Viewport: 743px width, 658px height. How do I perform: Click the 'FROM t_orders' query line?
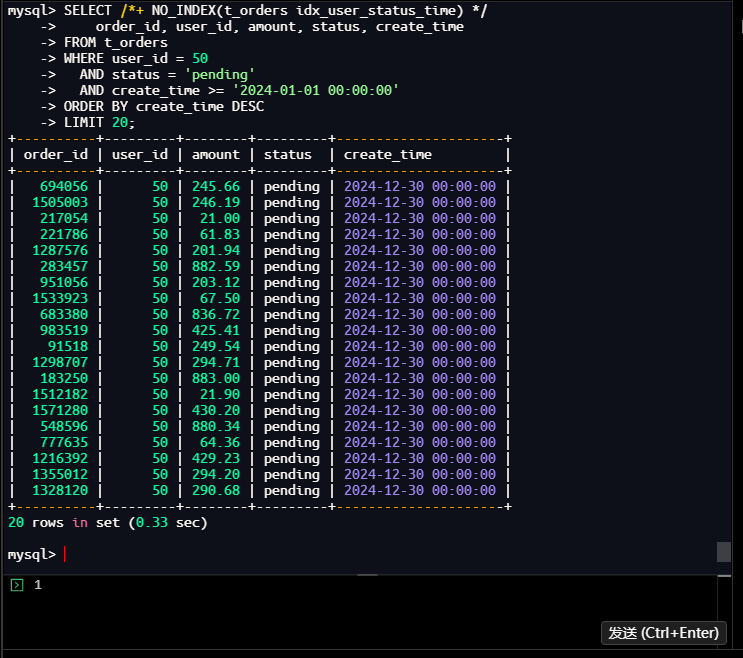pos(116,43)
